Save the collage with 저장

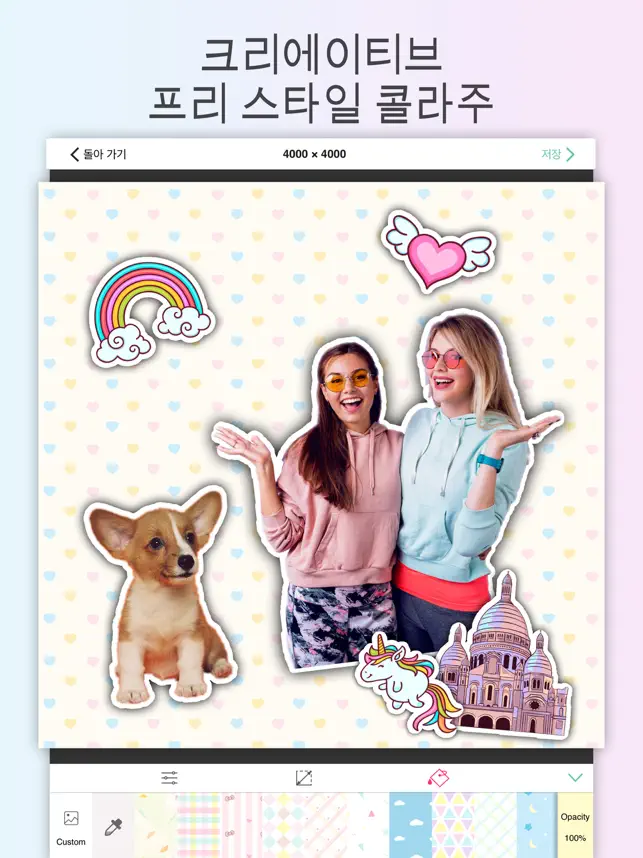(x=558, y=154)
